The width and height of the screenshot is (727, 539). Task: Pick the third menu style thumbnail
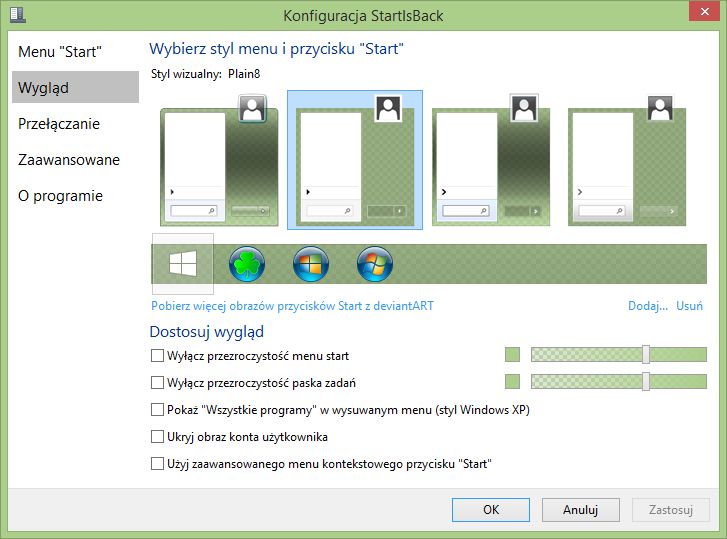click(x=491, y=160)
